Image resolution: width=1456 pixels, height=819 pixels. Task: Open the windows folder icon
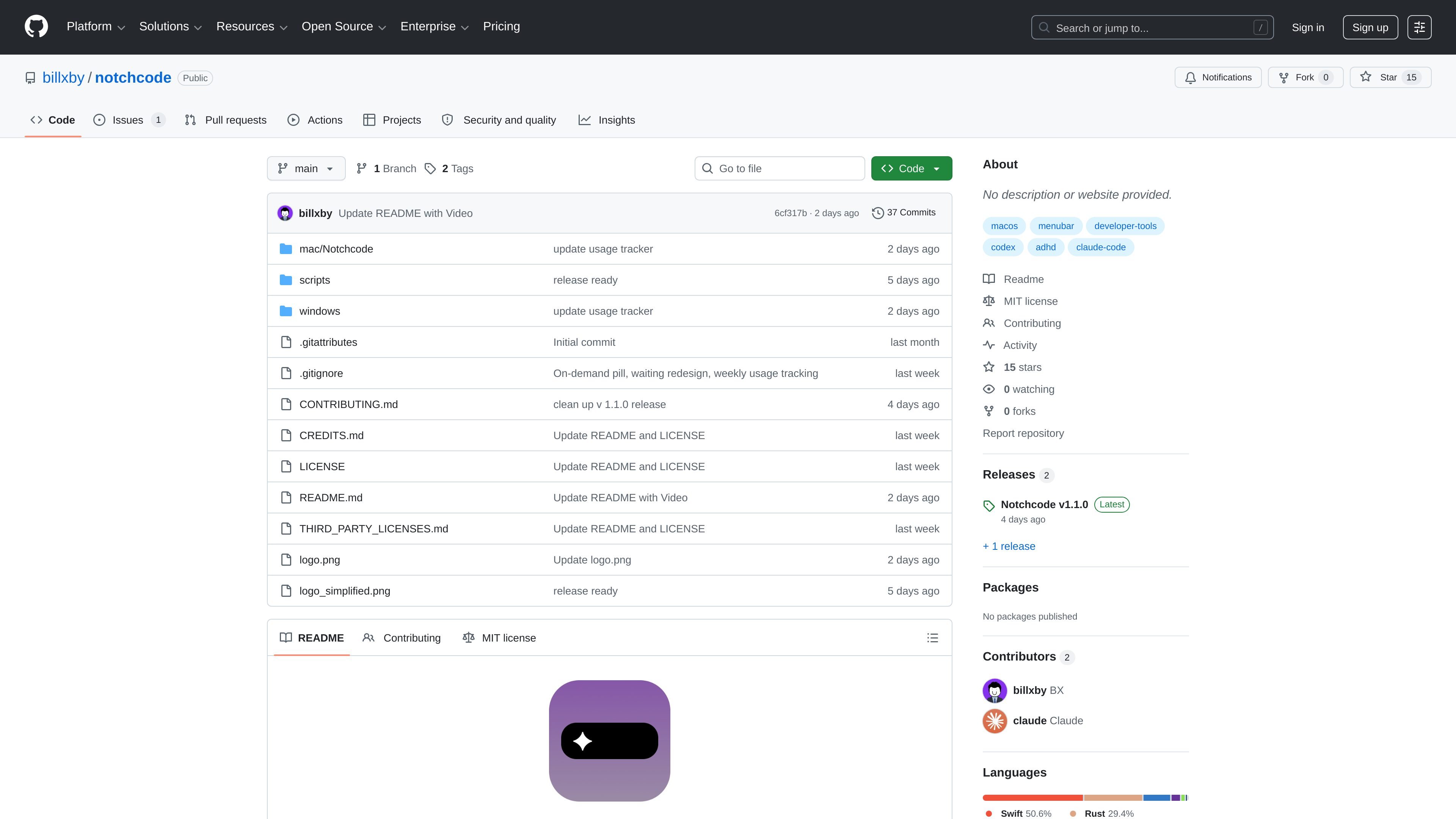point(286,311)
